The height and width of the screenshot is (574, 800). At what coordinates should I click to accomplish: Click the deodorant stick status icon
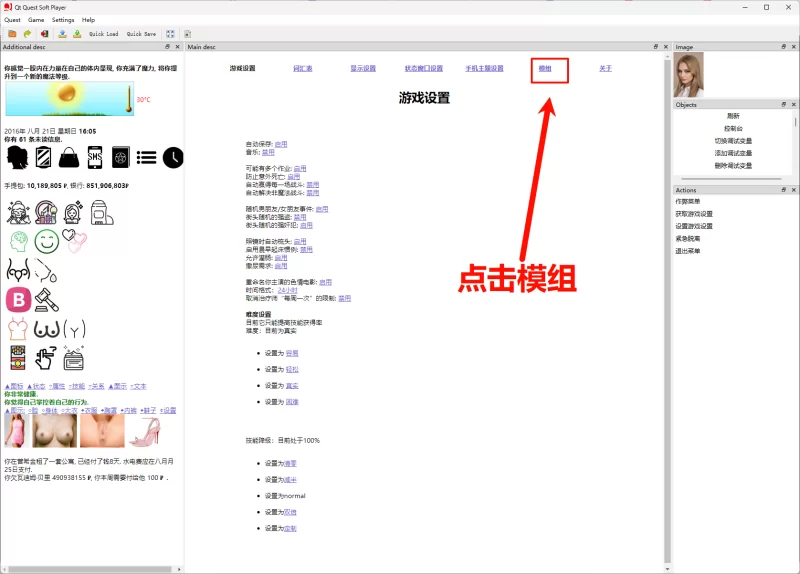pyautogui.click(x=101, y=212)
